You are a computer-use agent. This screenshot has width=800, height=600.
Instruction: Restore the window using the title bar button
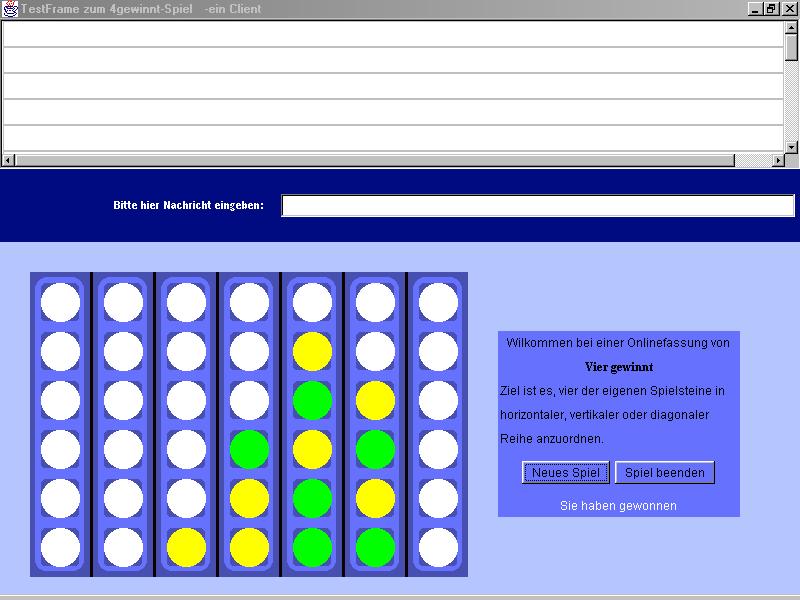[x=771, y=9]
